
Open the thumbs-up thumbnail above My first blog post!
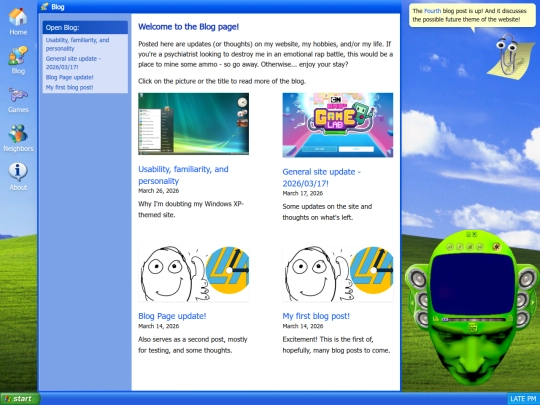coord(338,274)
